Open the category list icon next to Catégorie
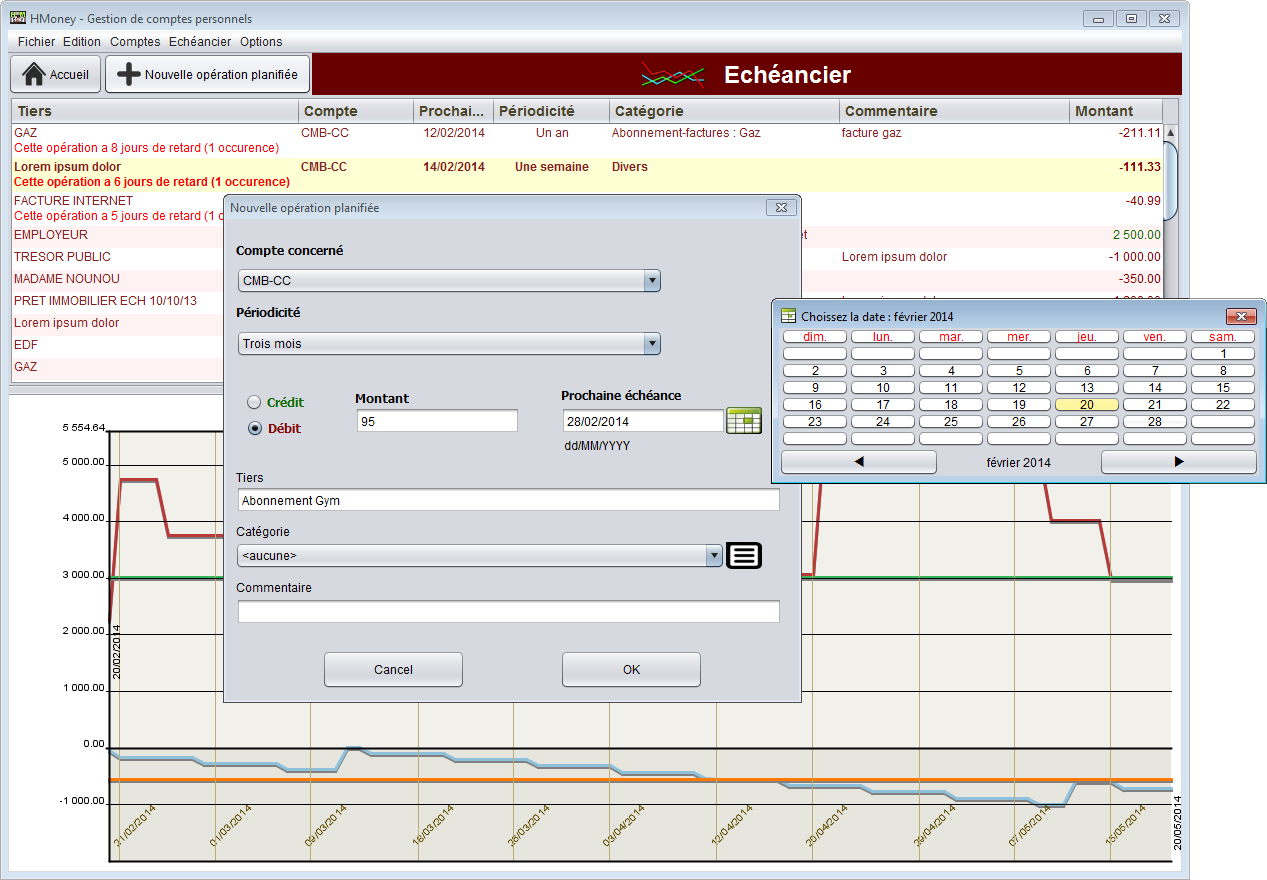The height and width of the screenshot is (880, 1267). tap(744, 556)
